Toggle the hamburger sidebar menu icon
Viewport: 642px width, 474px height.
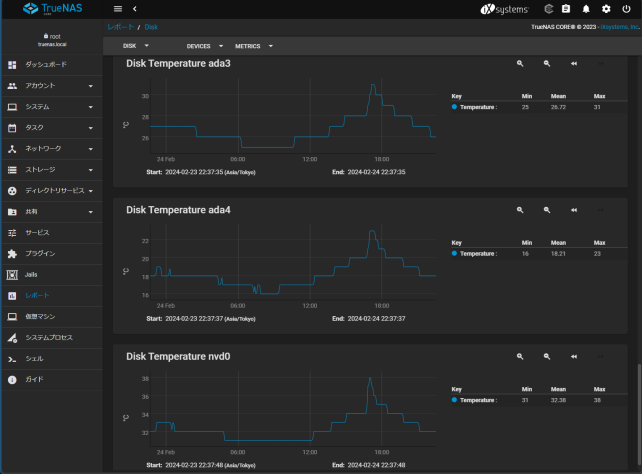point(118,9)
